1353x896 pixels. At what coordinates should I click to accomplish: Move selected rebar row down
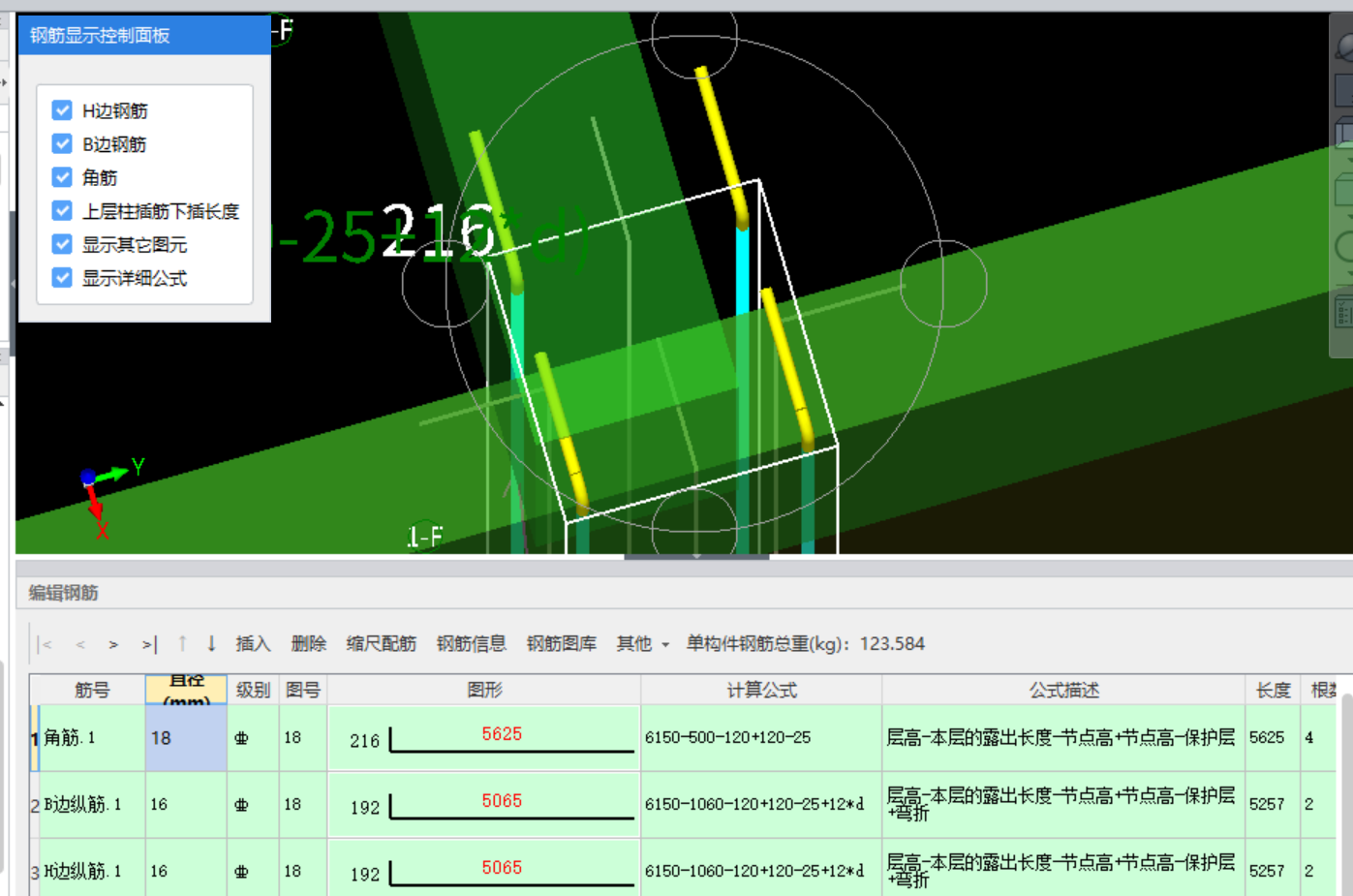coord(211,643)
